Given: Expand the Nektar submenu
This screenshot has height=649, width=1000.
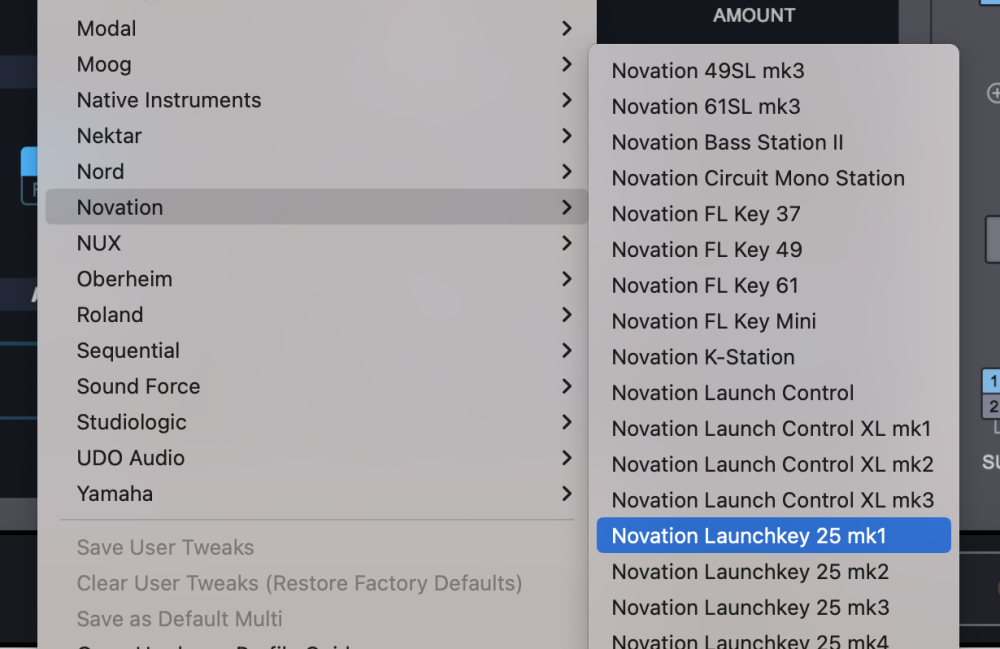Looking at the screenshot, I should (109, 136).
